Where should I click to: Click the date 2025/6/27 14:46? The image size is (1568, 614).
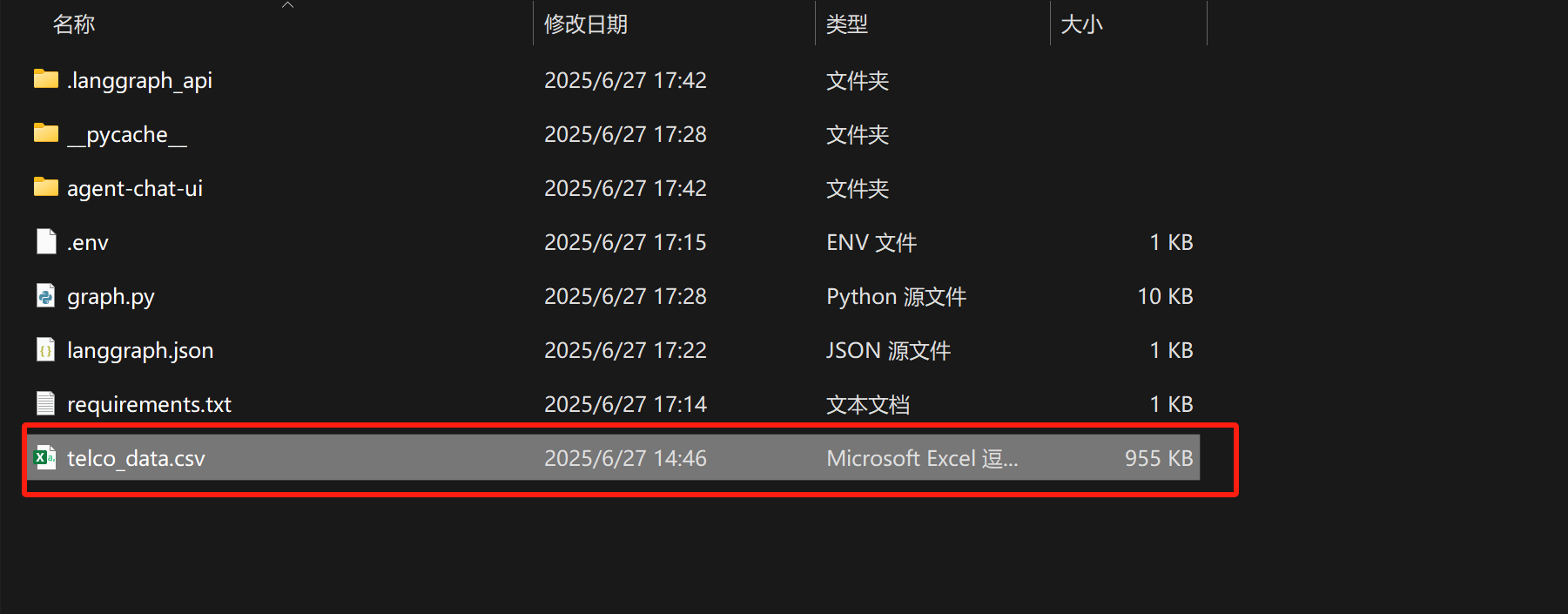pyautogui.click(x=625, y=458)
